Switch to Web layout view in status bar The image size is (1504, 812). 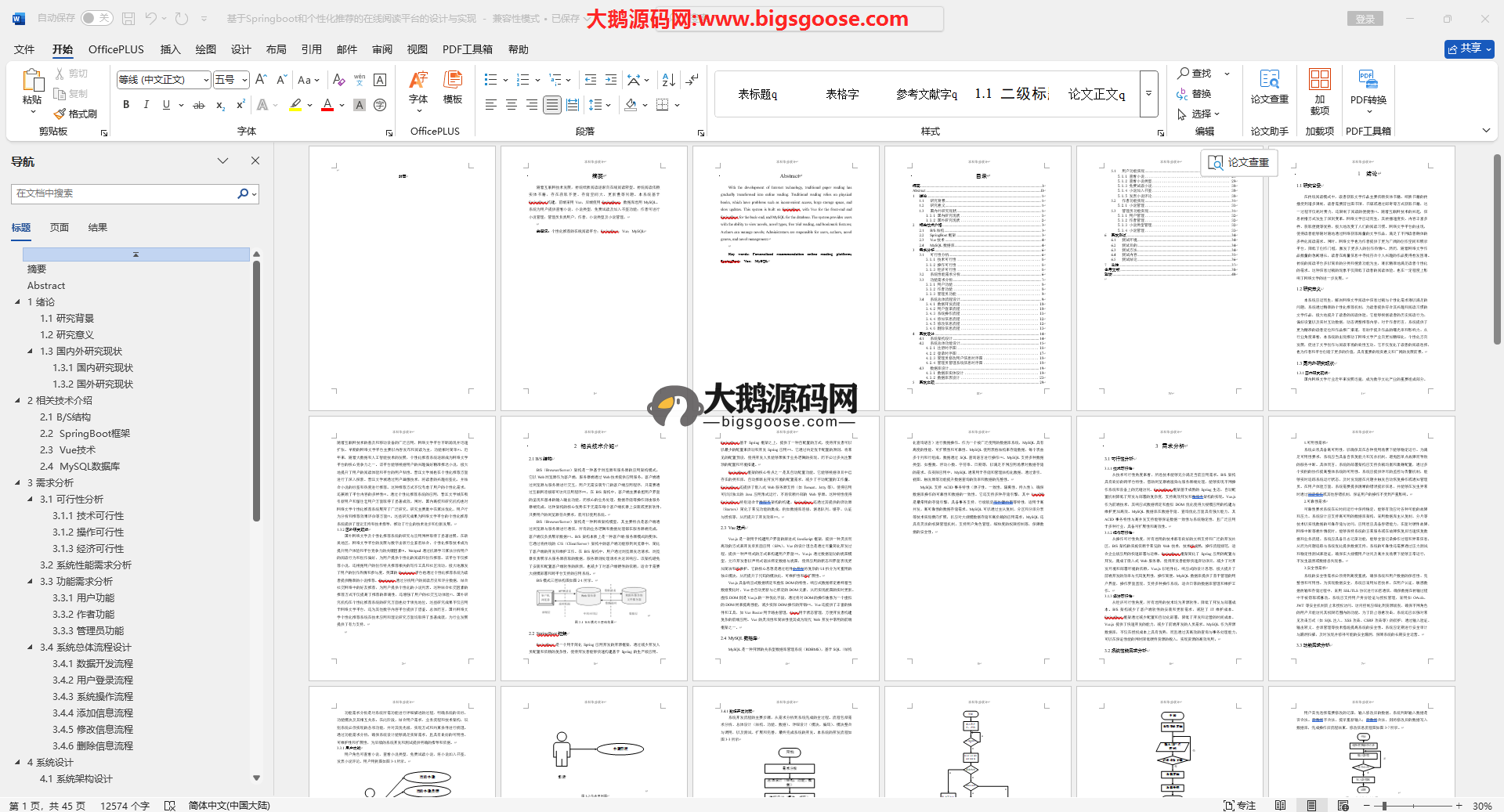tap(1343, 805)
